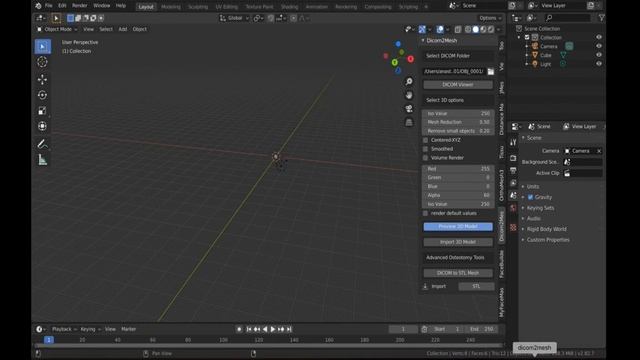
Task: Adjust the Mesh Reduction slider
Action: tap(458, 122)
